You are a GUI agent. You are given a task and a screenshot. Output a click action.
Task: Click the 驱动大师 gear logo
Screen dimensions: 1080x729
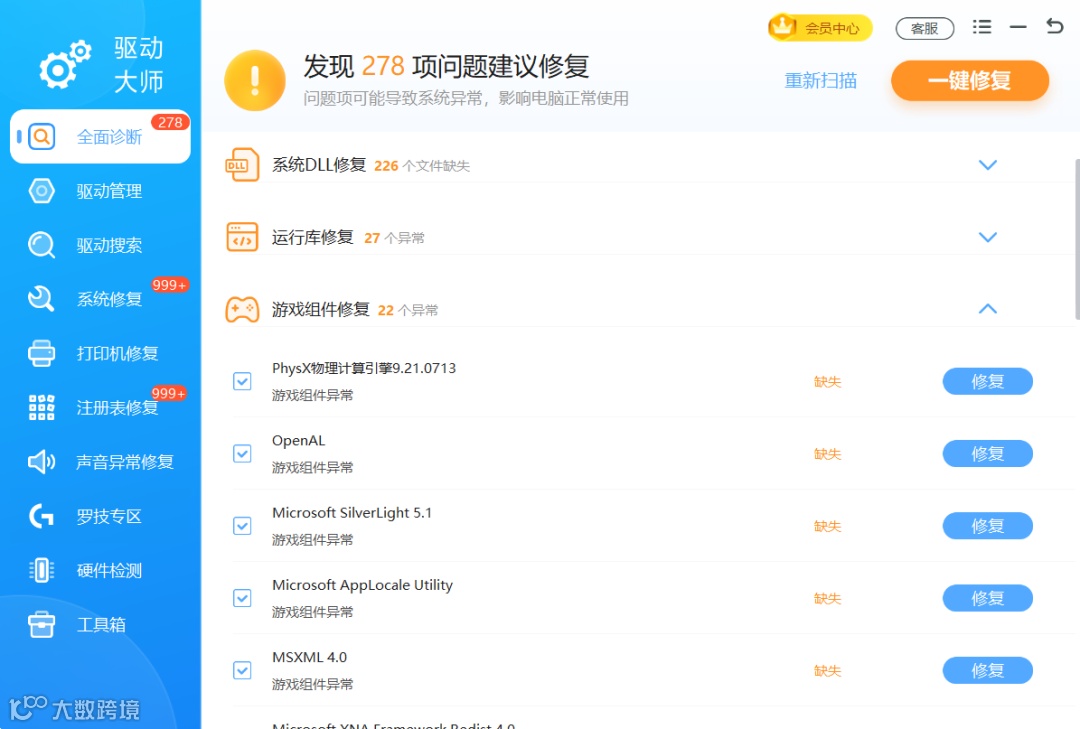[65, 65]
